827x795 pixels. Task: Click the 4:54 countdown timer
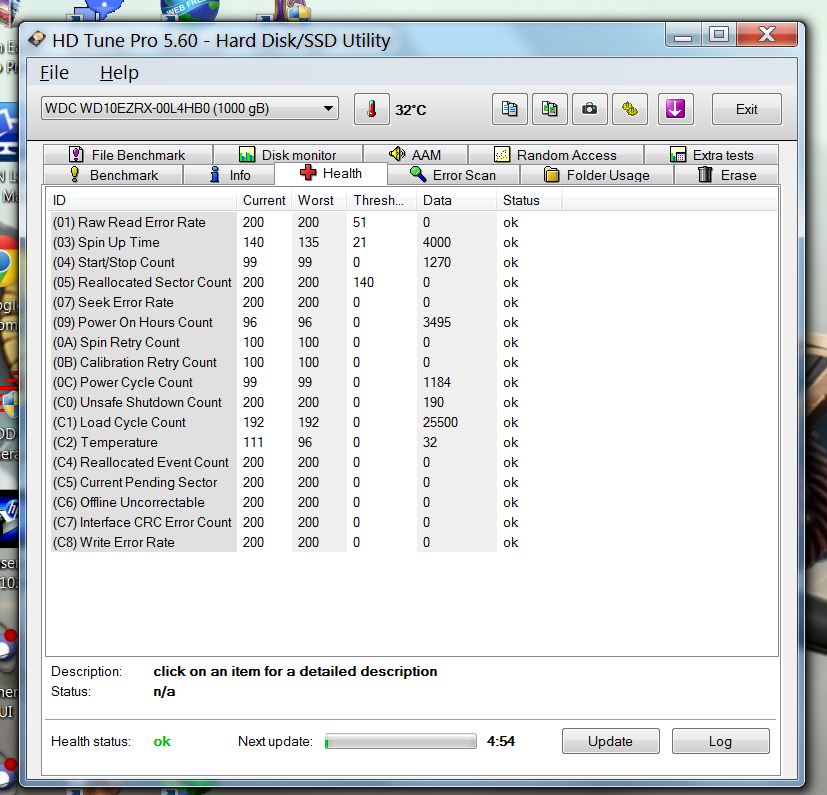click(x=501, y=741)
